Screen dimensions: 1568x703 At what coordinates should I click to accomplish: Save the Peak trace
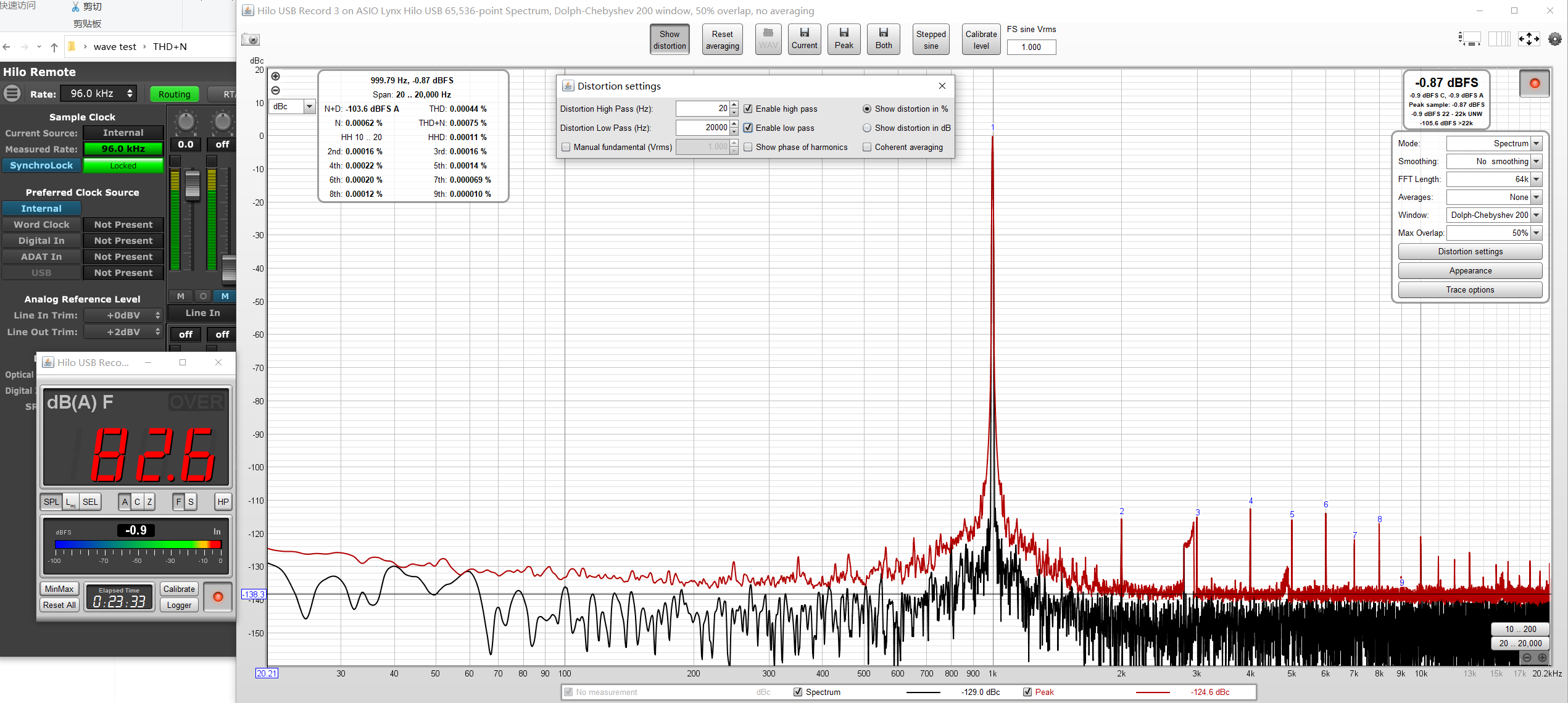click(x=844, y=40)
